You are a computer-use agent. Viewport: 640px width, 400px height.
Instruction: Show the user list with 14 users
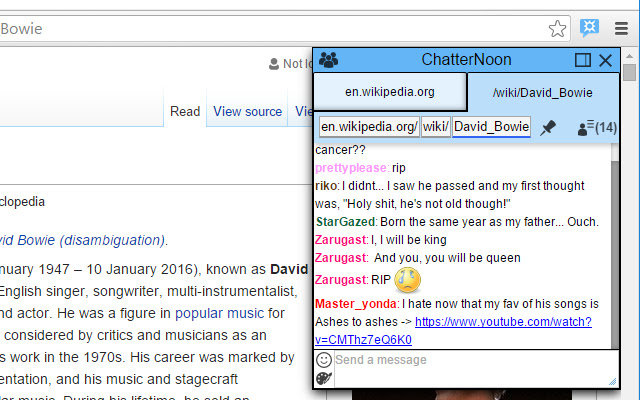(597, 128)
